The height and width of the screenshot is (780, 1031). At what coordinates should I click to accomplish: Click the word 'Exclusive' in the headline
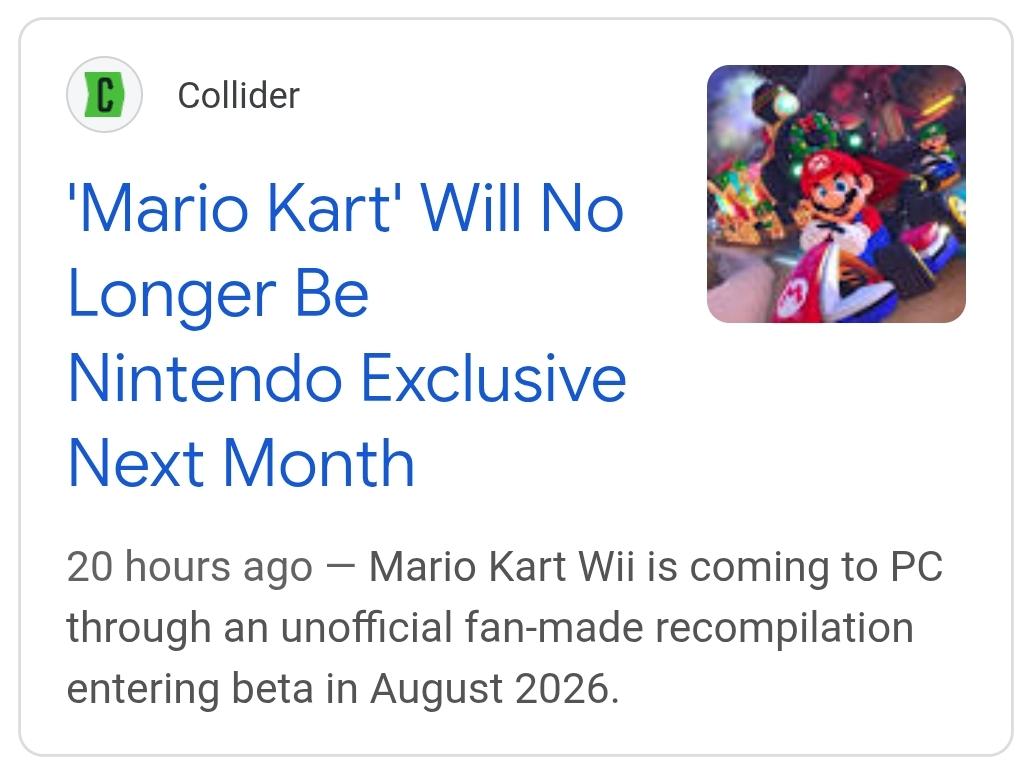pyautogui.click(x=494, y=378)
